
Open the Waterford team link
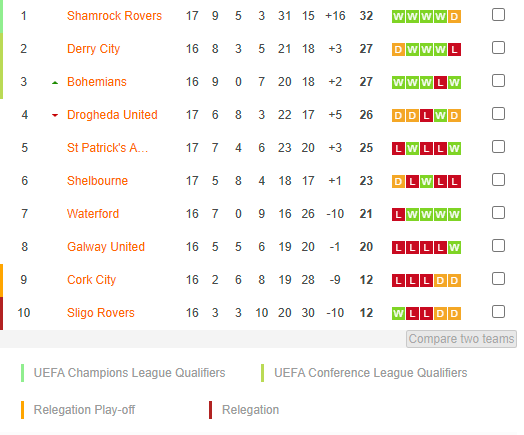click(93, 214)
